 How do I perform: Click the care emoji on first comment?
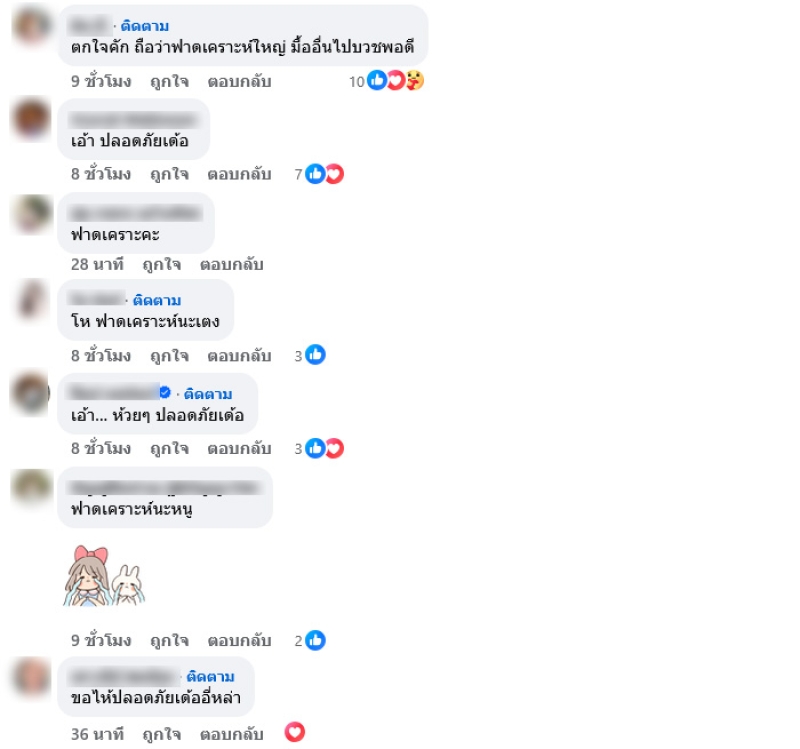(415, 81)
